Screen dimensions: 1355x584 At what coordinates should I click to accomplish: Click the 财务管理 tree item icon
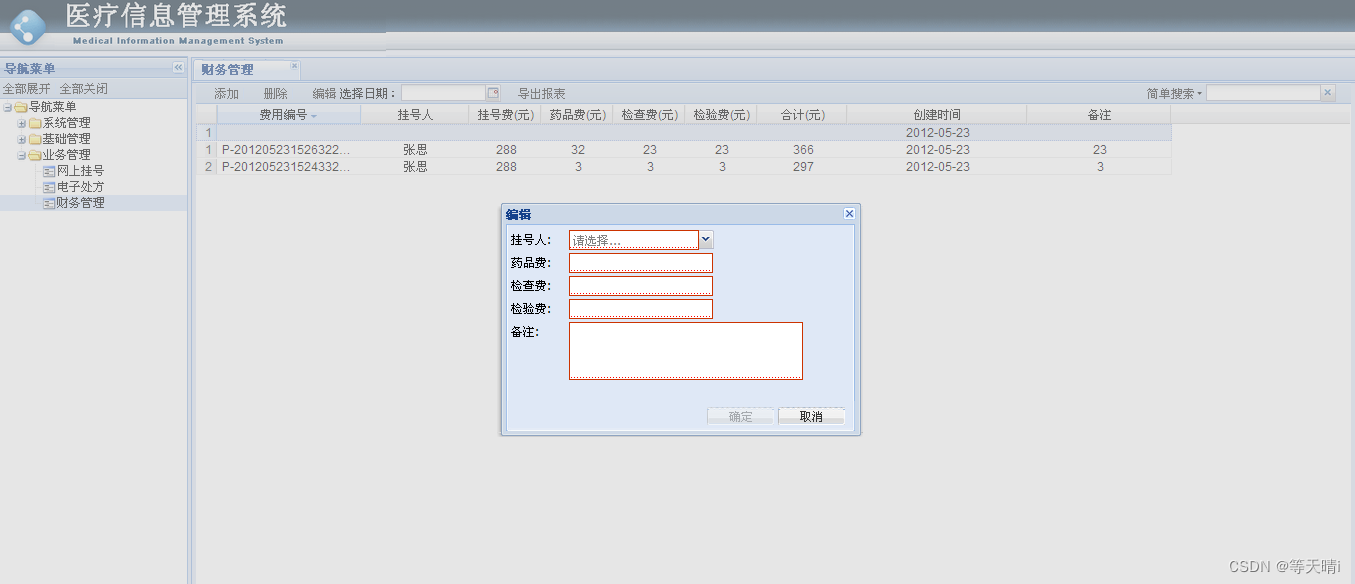pos(48,202)
